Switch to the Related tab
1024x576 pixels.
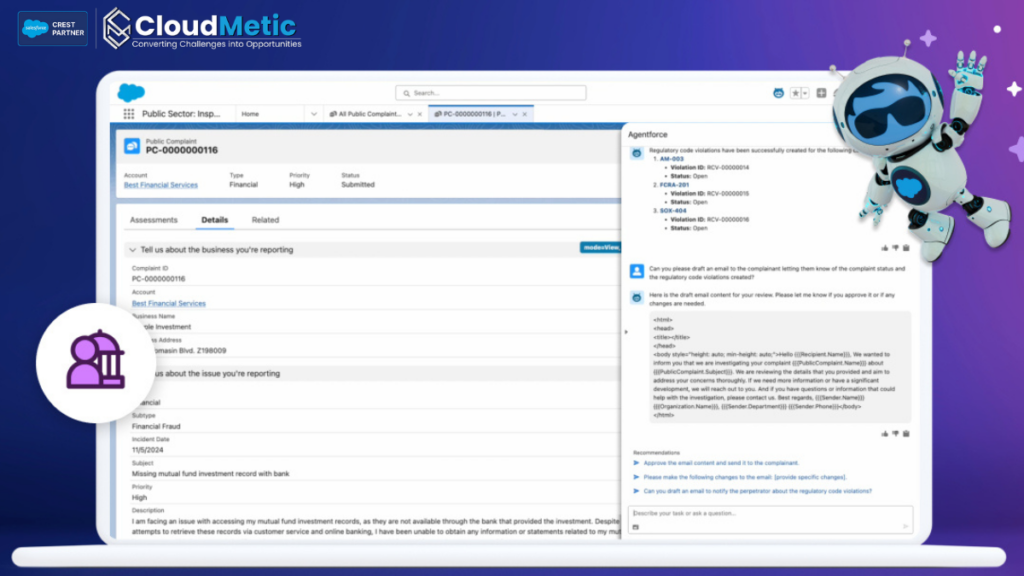pyautogui.click(x=265, y=220)
